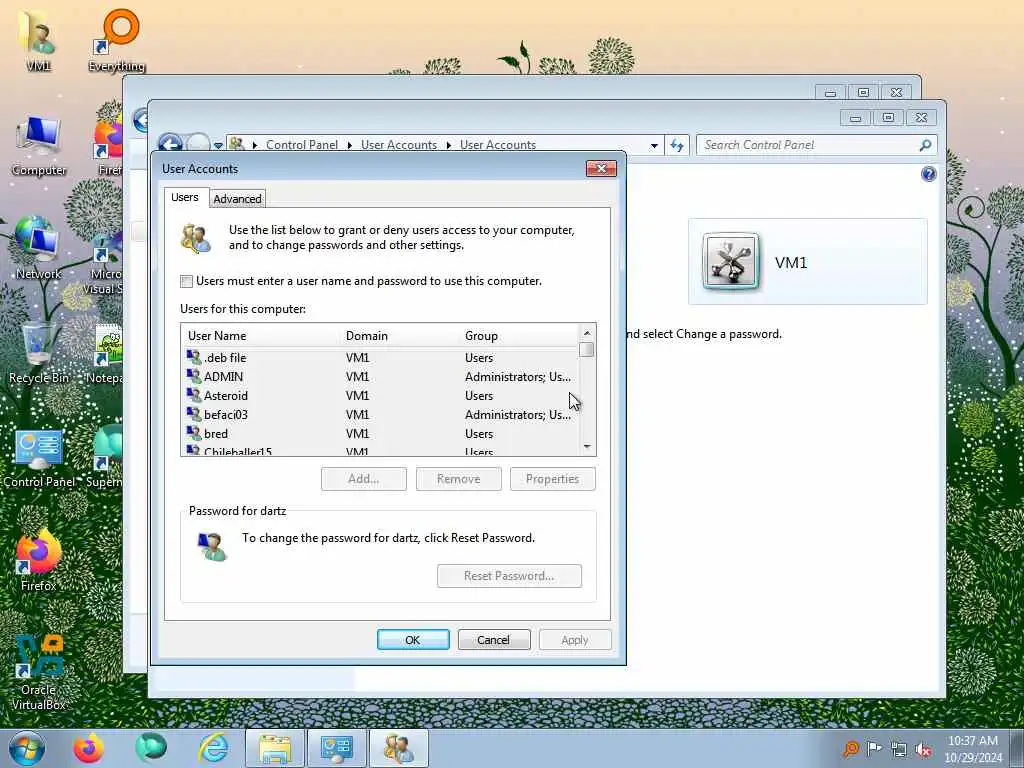Open the Computer desktop icon

pos(39,145)
